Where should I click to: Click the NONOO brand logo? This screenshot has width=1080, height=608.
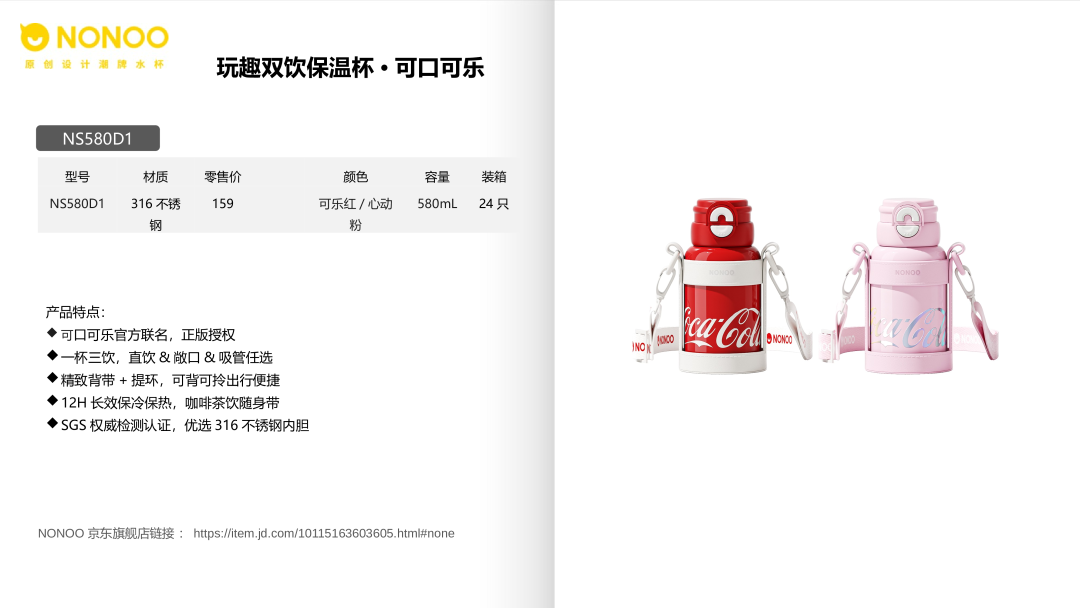pos(94,38)
